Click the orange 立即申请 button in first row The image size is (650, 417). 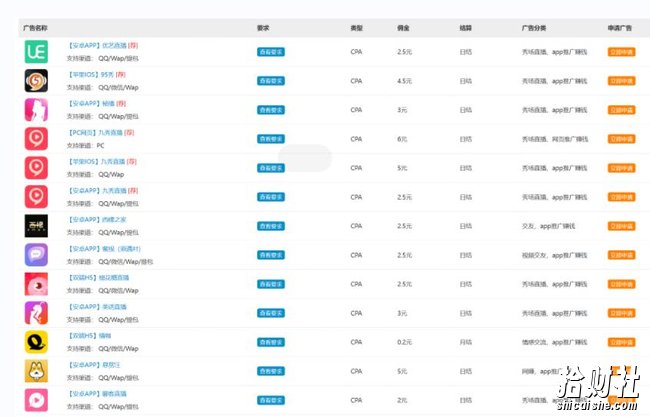coord(621,52)
